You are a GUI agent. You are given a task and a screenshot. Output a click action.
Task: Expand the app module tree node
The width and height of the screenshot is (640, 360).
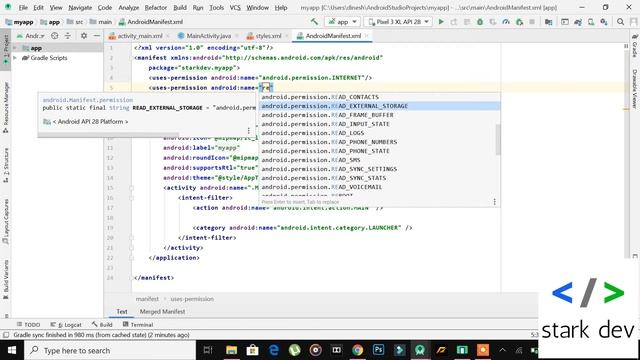click(x=16, y=48)
